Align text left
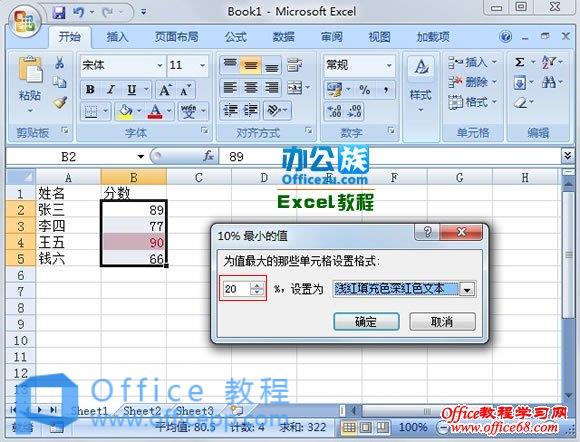 [x=230, y=88]
